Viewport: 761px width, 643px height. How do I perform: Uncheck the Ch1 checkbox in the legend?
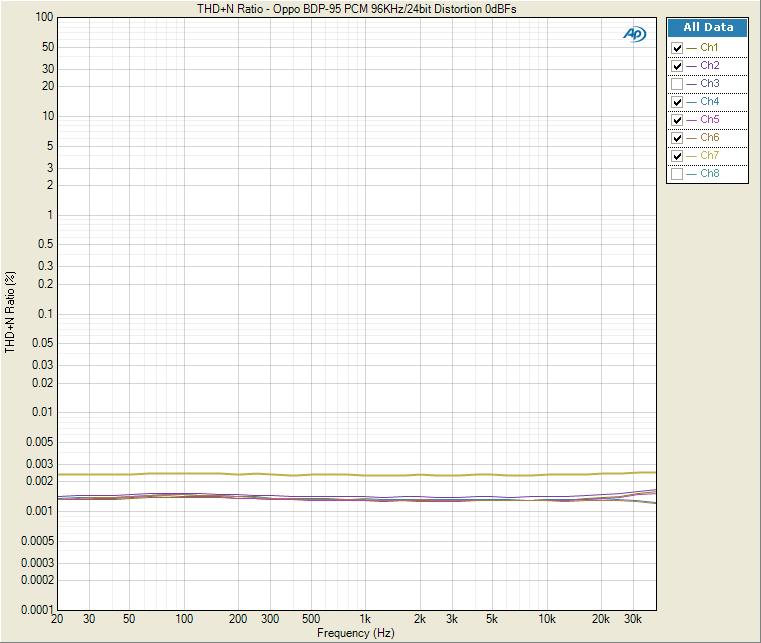tap(678, 48)
